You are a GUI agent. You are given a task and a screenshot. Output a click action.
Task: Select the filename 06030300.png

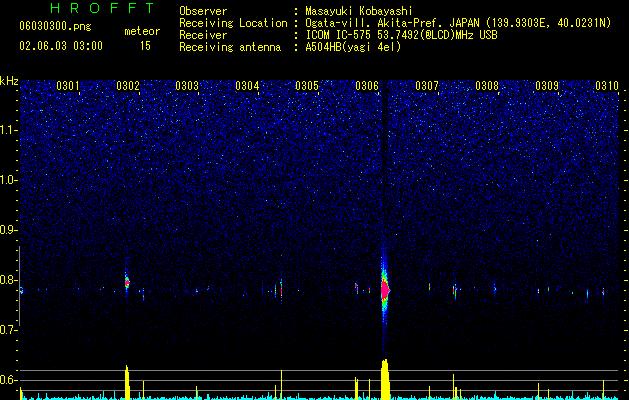tap(55, 26)
